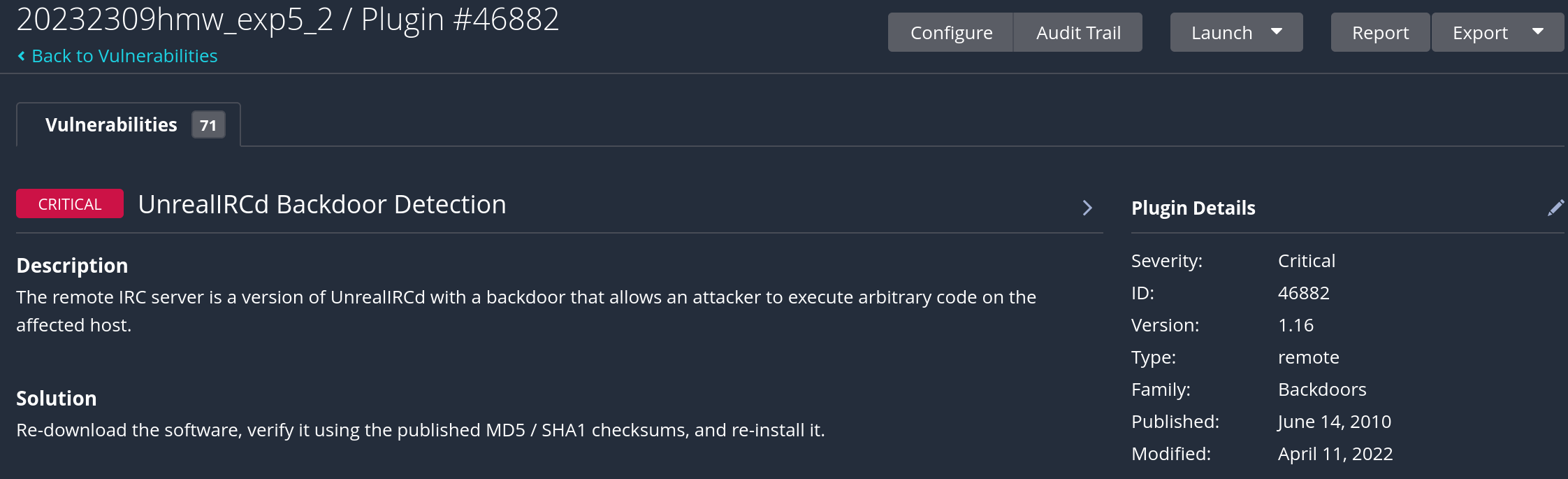The height and width of the screenshot is (479, 1568).
Task: Click the red CRITICAL severity badge
Action: pyautogui.click(x=70, y=203)
